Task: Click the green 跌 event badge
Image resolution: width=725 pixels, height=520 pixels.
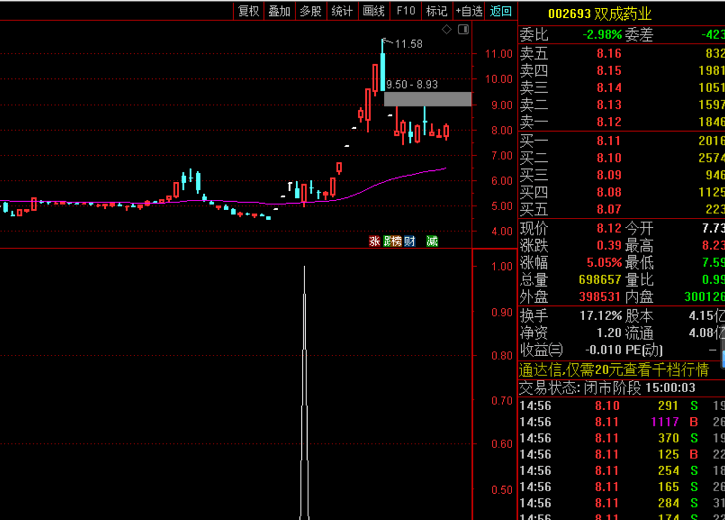Action: pos(387,241)
